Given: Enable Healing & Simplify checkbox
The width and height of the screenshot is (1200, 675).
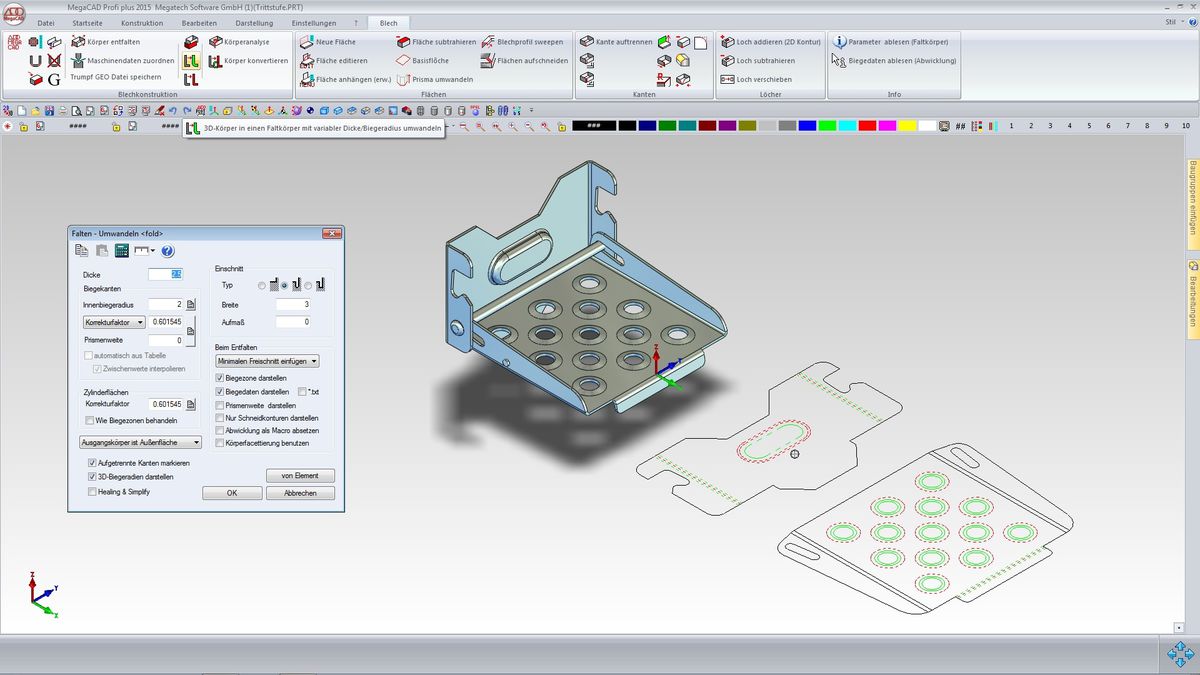Looking at the screenshot, I should 92,492.
